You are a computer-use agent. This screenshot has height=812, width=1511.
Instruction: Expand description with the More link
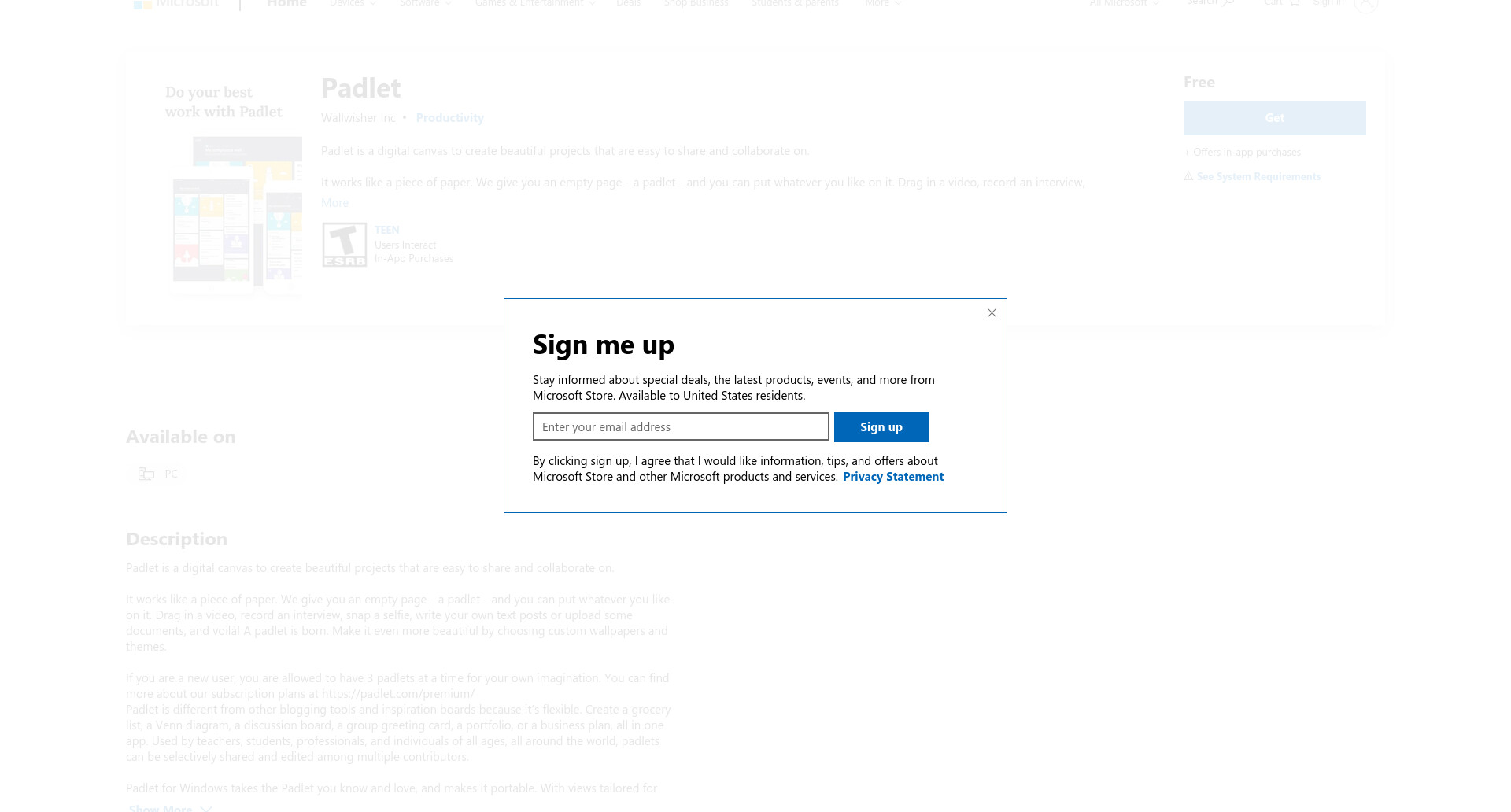click(x=334, y=203)
